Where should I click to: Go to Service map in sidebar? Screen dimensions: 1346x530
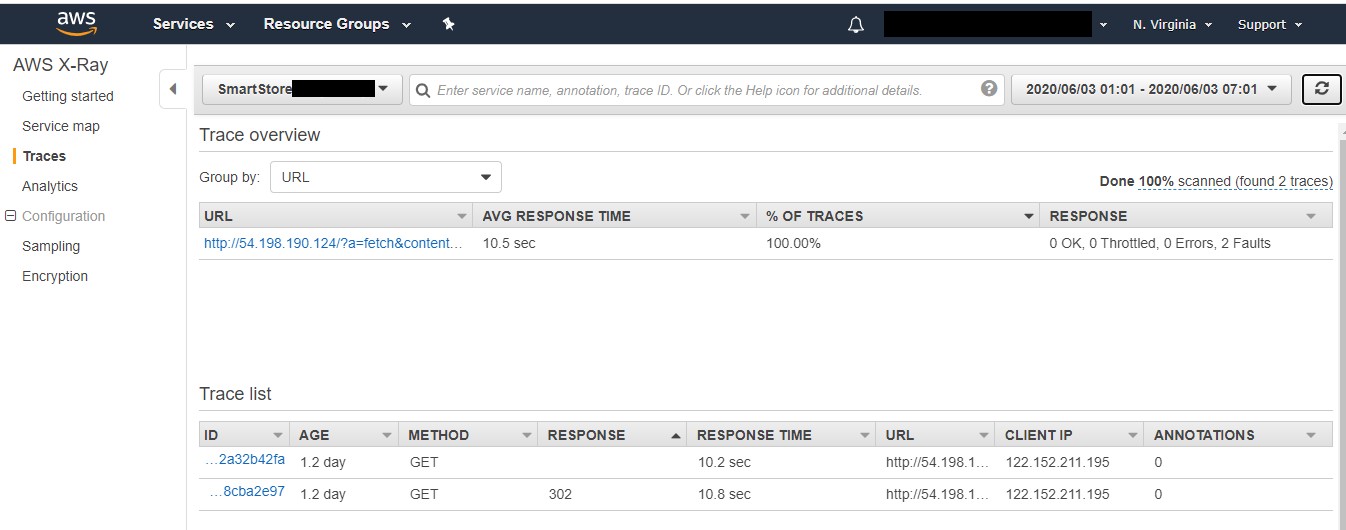pyautogui.click(x=61, y=126)
